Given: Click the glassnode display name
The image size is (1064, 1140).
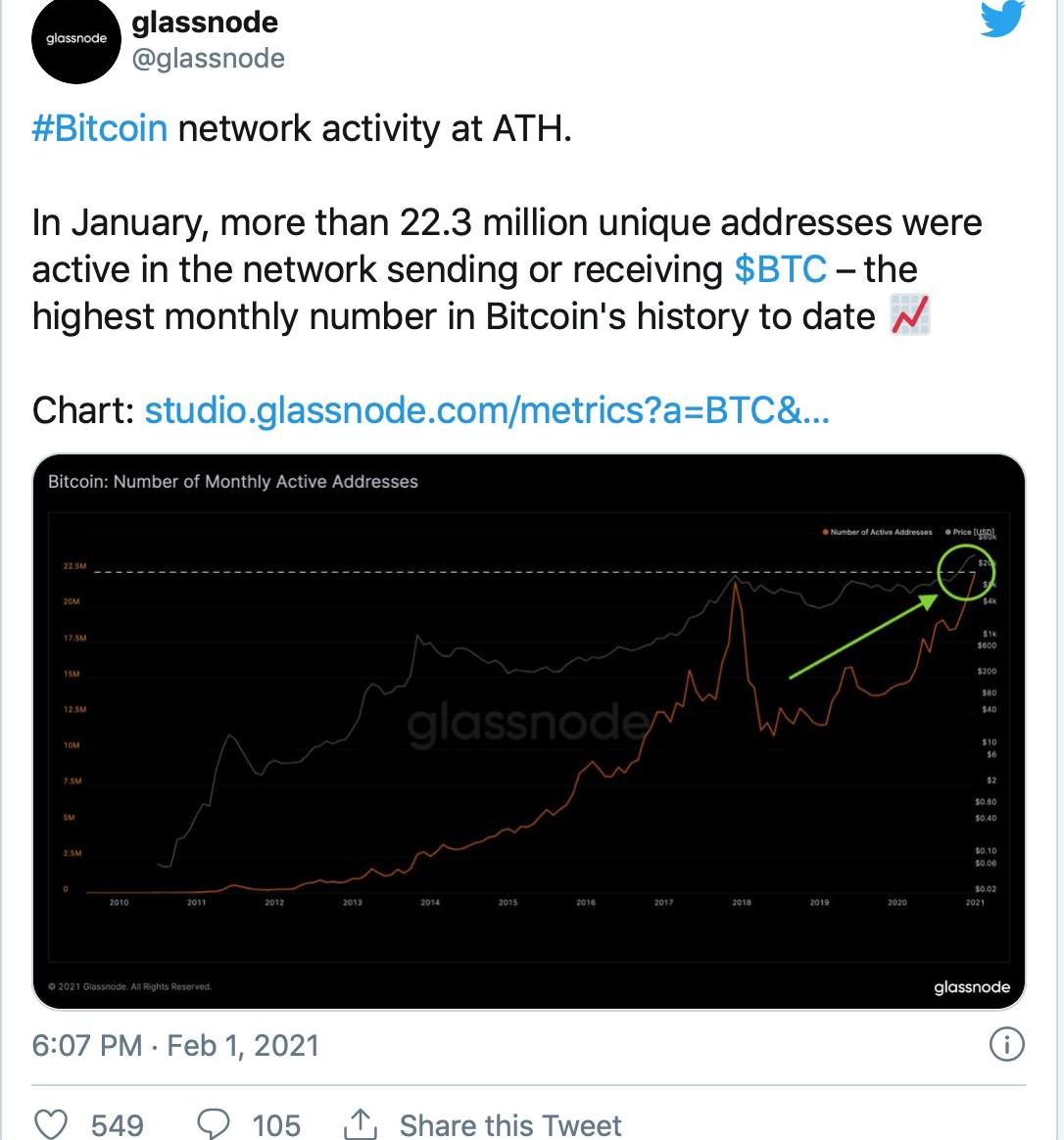Looking at the screenshot, I should 205,23.
